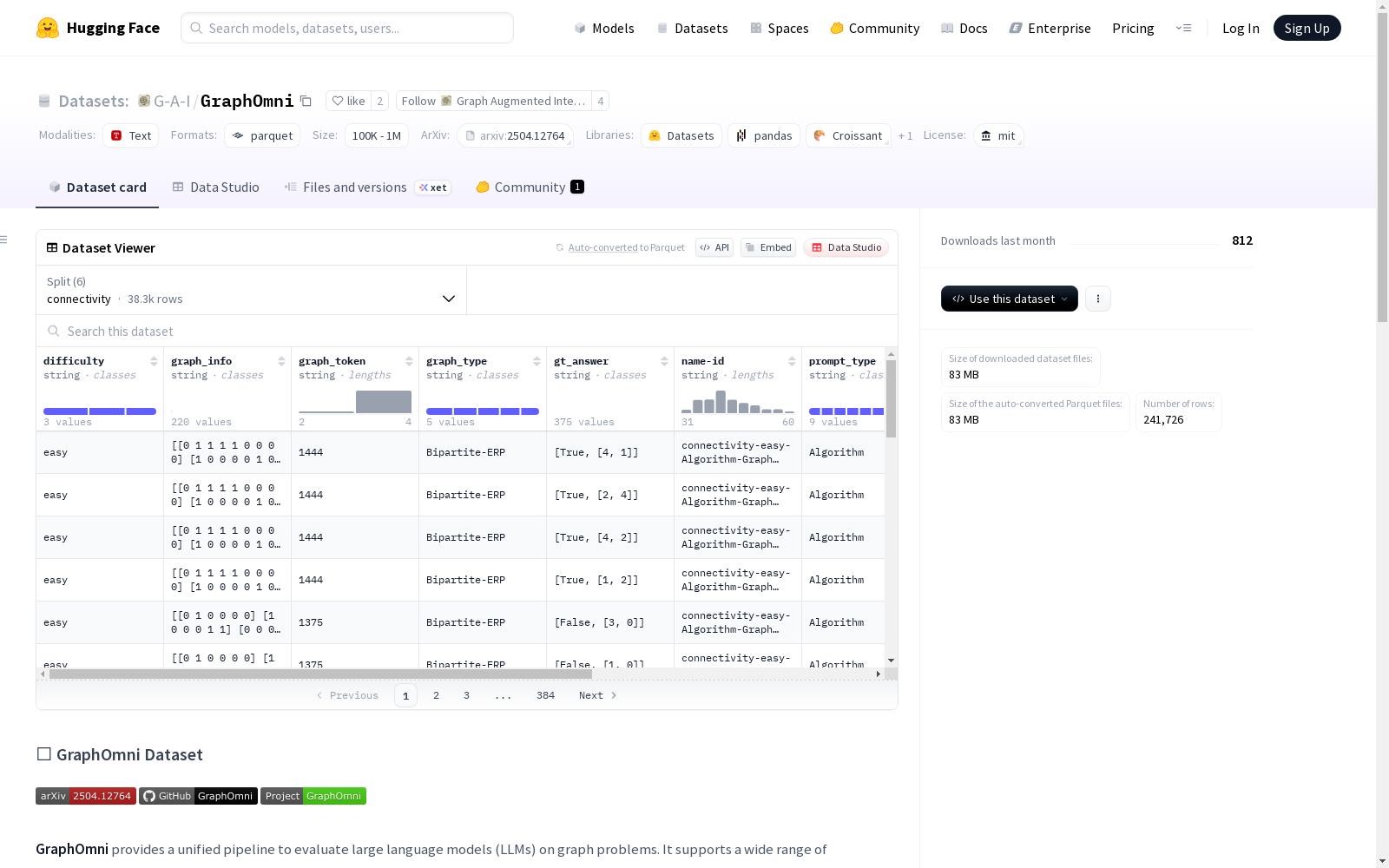
Task: Go to Models in the navigation
Action: pyautogui.click(x=604, y=28)
